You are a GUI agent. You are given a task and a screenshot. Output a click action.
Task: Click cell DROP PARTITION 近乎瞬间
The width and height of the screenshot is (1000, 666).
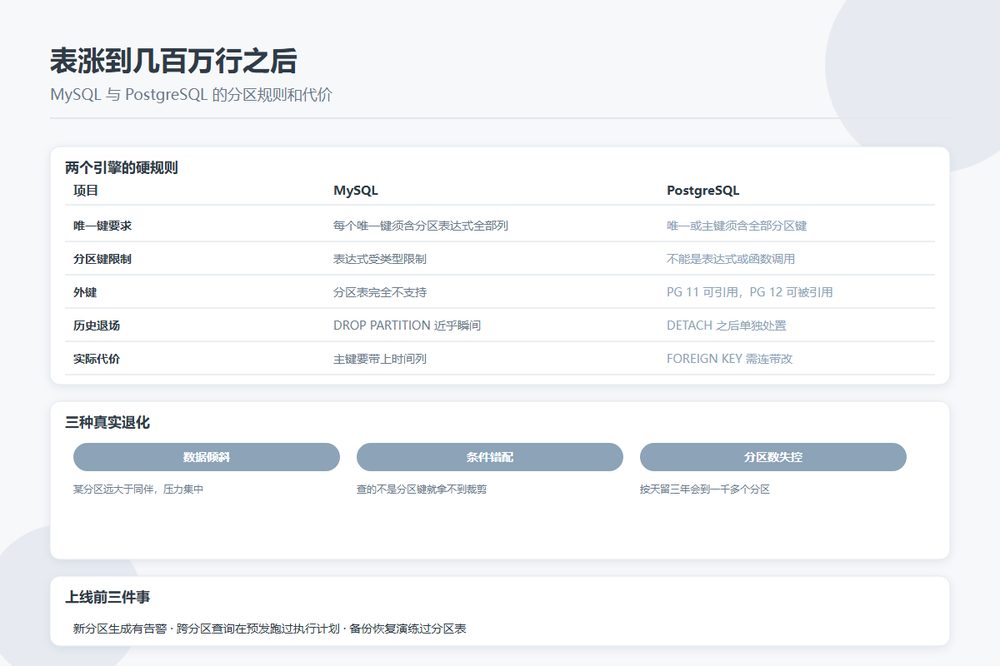407,325
